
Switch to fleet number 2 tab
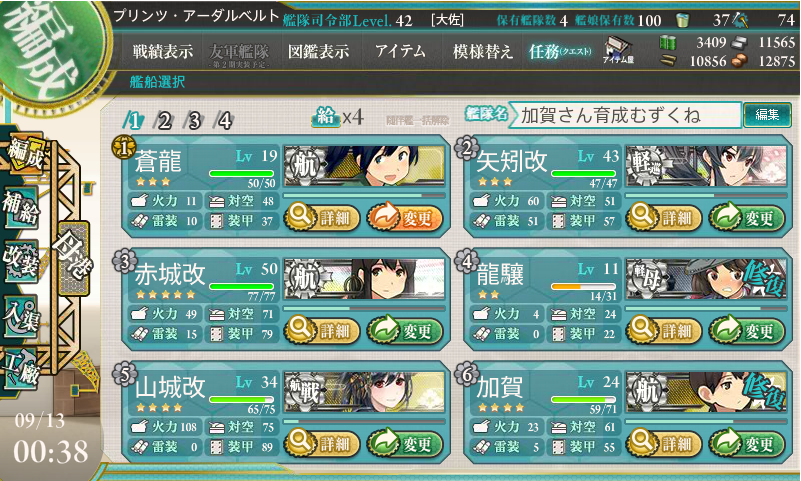[x=164, y=121]
